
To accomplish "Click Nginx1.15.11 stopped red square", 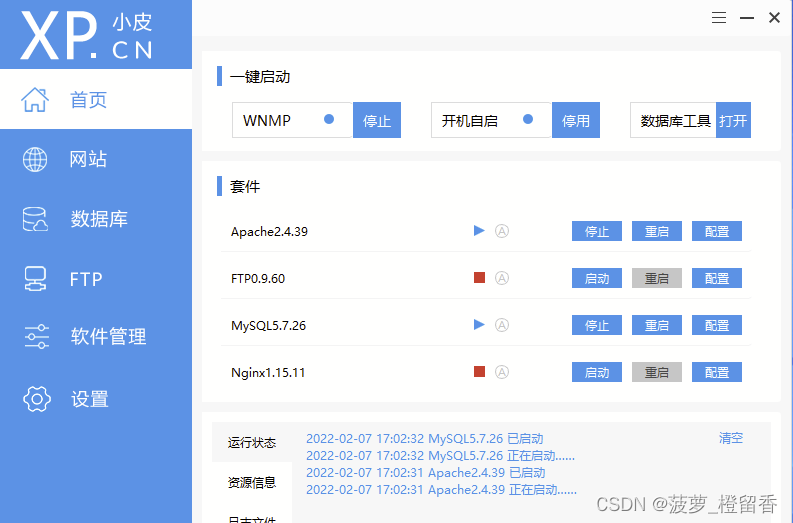I will pos(479,372).
